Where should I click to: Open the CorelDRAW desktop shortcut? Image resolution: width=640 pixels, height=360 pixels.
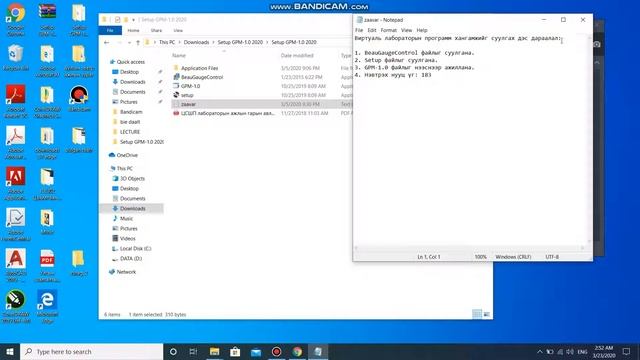click(x=16, y=306)
